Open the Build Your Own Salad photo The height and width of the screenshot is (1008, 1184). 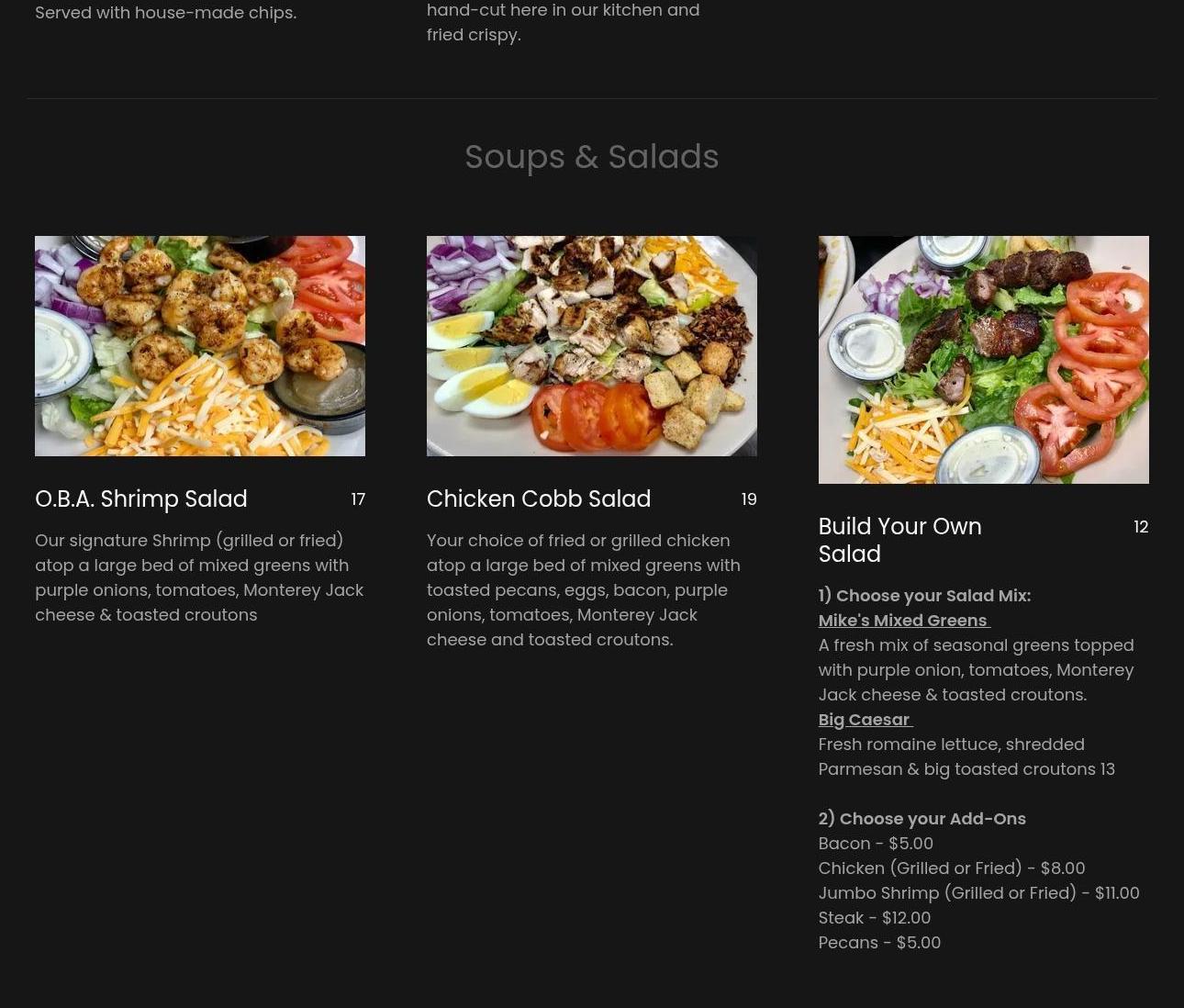tap(984, 360)
